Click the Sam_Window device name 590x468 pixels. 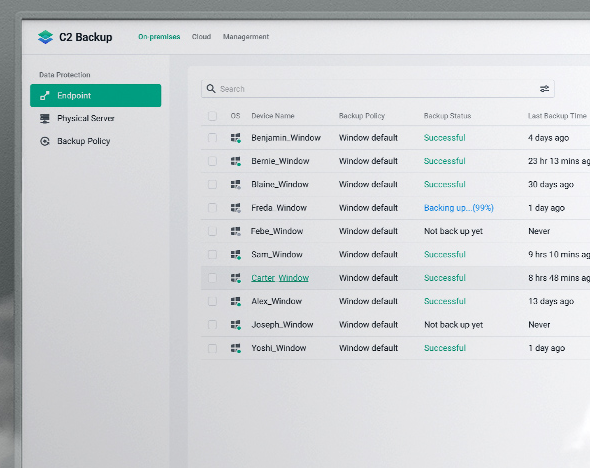pyautogui.click(x=277, y=255)
